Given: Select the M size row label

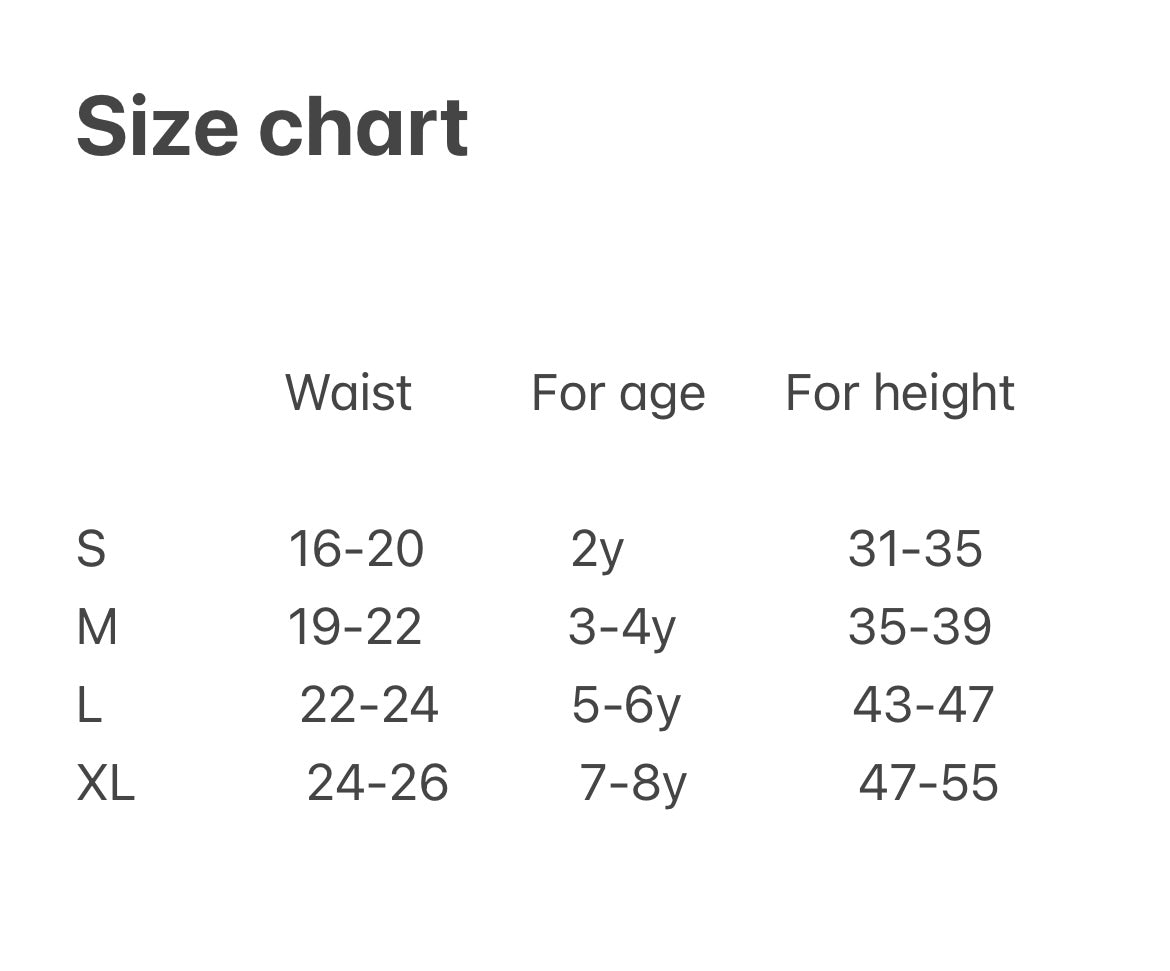Looking at the screenshot, I should point(97,628).
